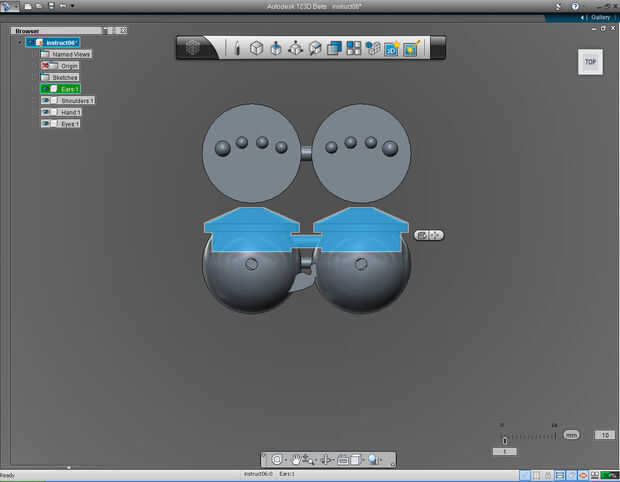Toggle visibility eye of Eyes:1
Image resolution: width=620 pixels, height=482 pixels.
pos(45,124)
